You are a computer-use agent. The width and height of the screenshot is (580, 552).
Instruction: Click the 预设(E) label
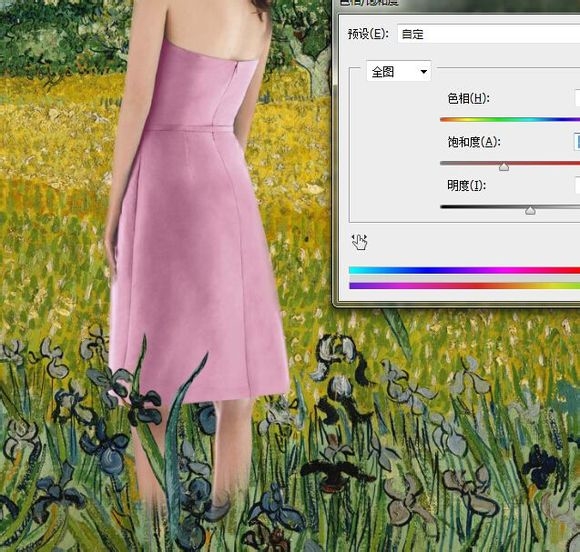tap(368, 34)
